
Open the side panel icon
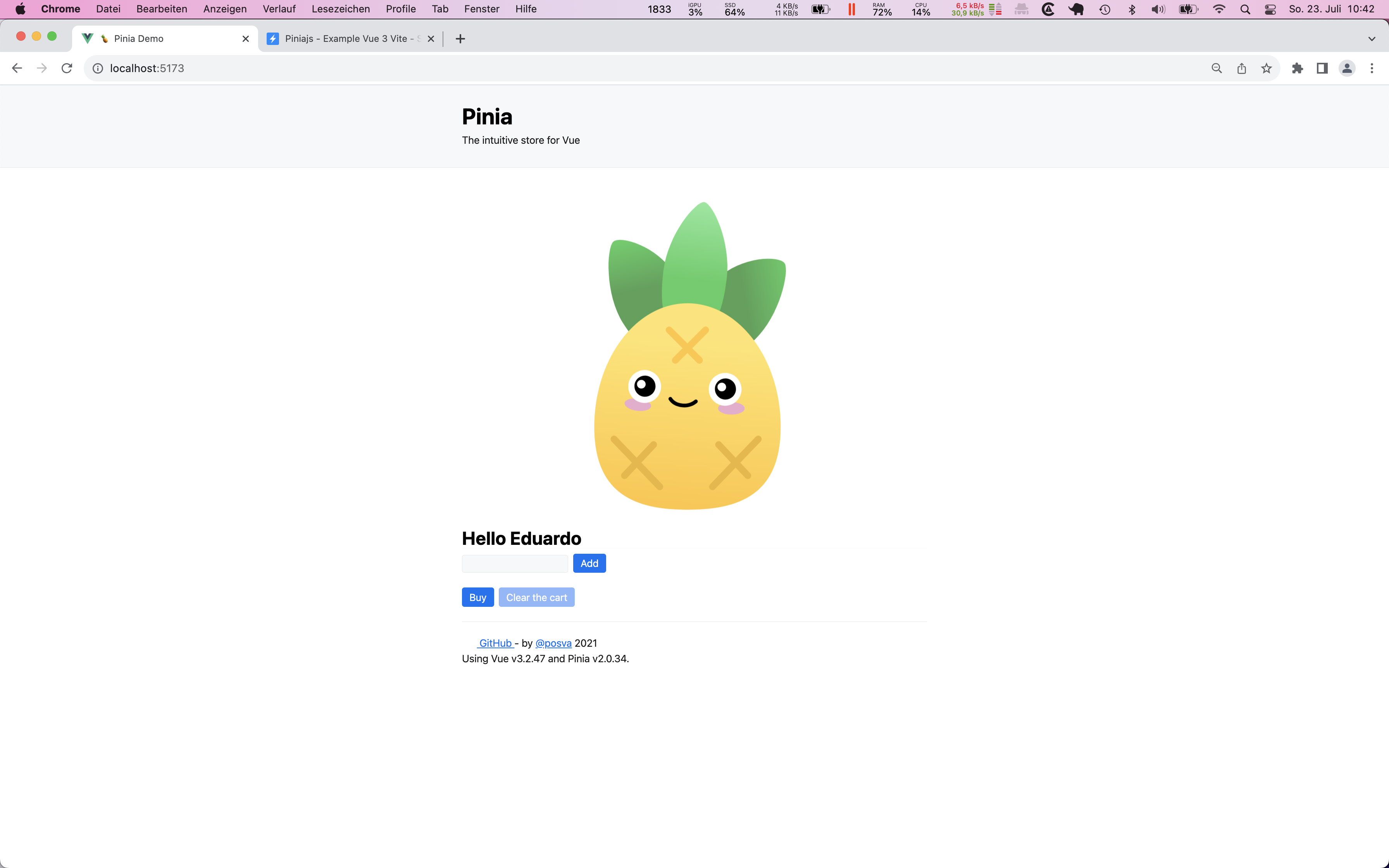pos(1322,68)
